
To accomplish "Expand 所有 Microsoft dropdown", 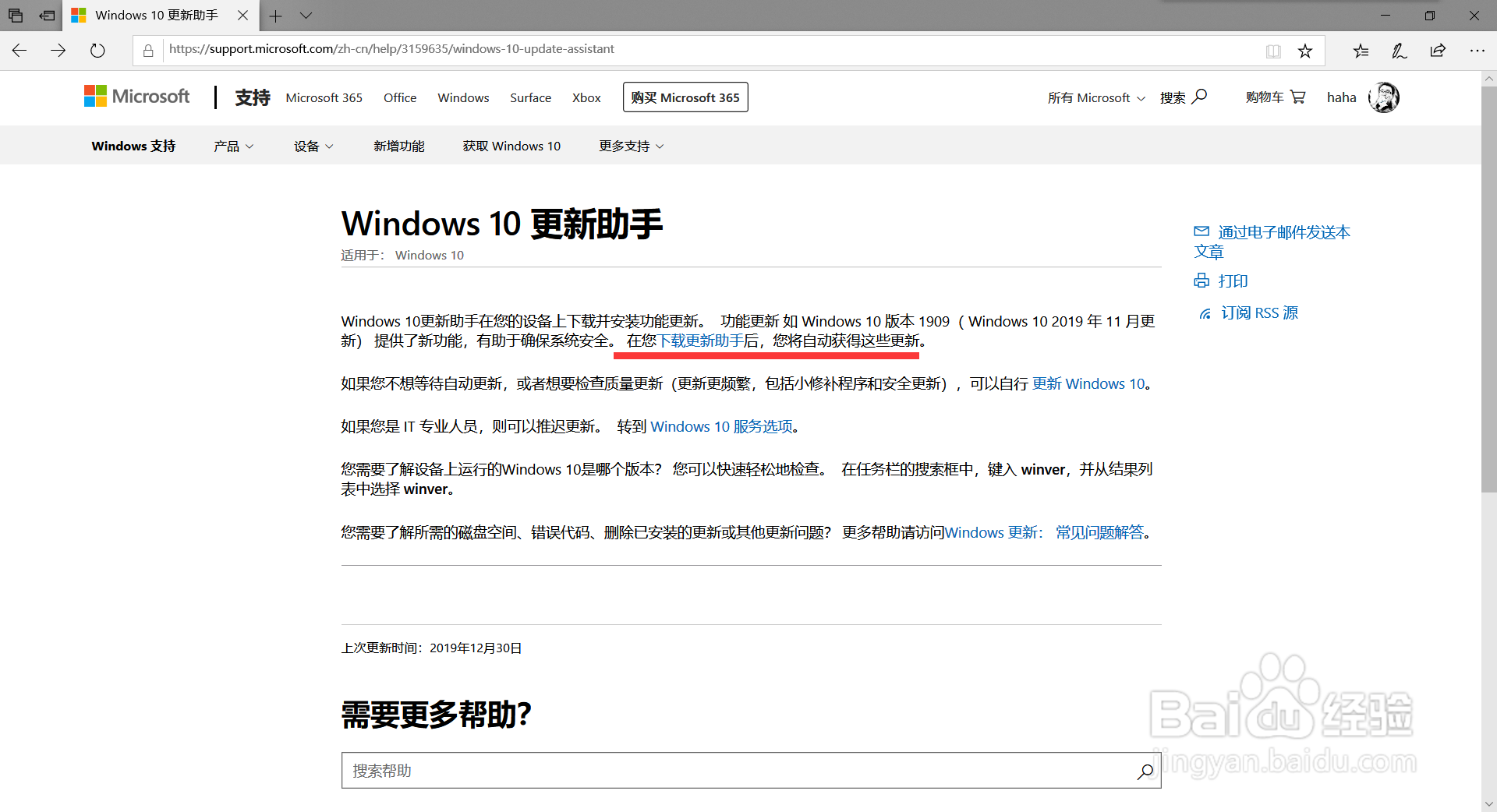I will [1096, 97].
